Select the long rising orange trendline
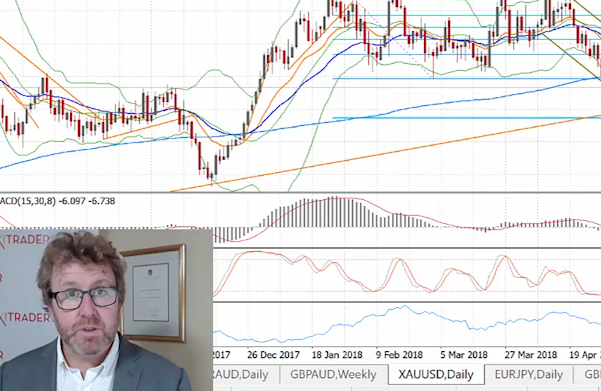 pyautogui.click(x=383, y=154)
